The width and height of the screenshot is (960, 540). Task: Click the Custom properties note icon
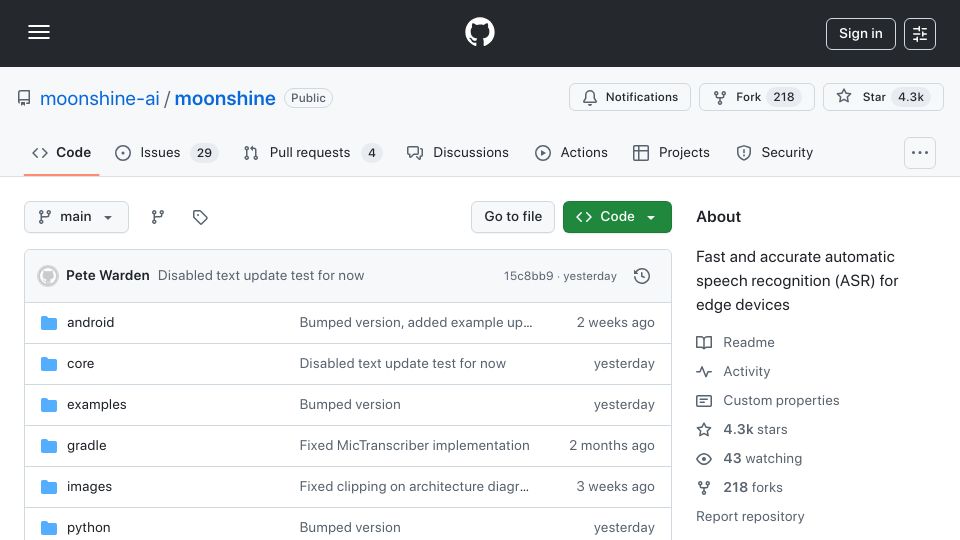pos(704,400)
